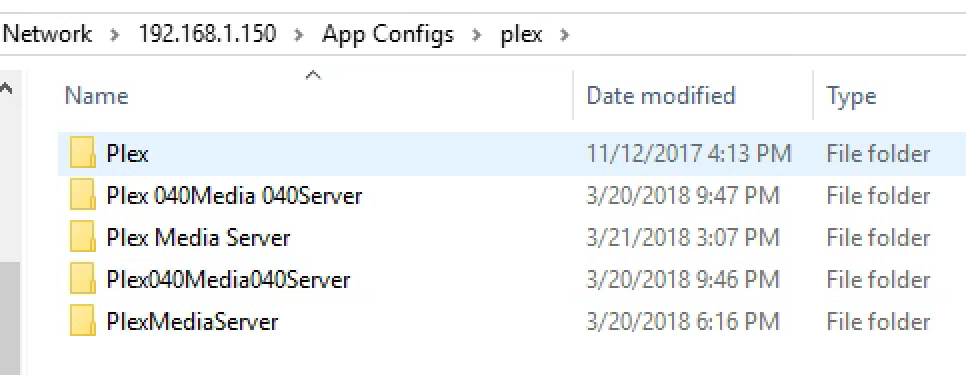
Task: Click the scroll up arrow in the left pane
Action: tap(7, 89)
